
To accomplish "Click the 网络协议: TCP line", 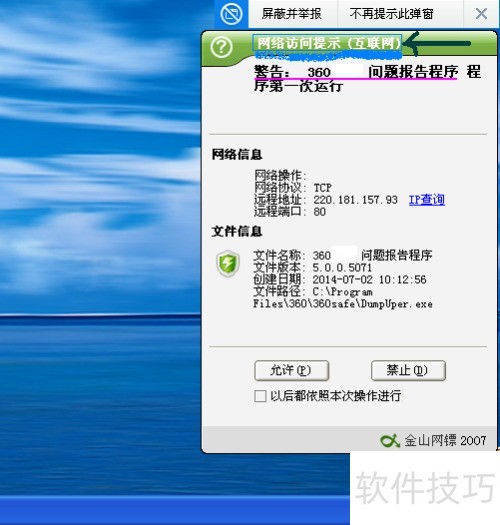I will point(293,188).
